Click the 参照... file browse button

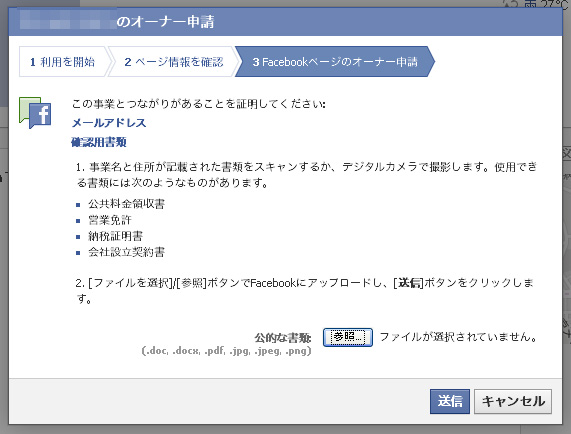point(348,337)
